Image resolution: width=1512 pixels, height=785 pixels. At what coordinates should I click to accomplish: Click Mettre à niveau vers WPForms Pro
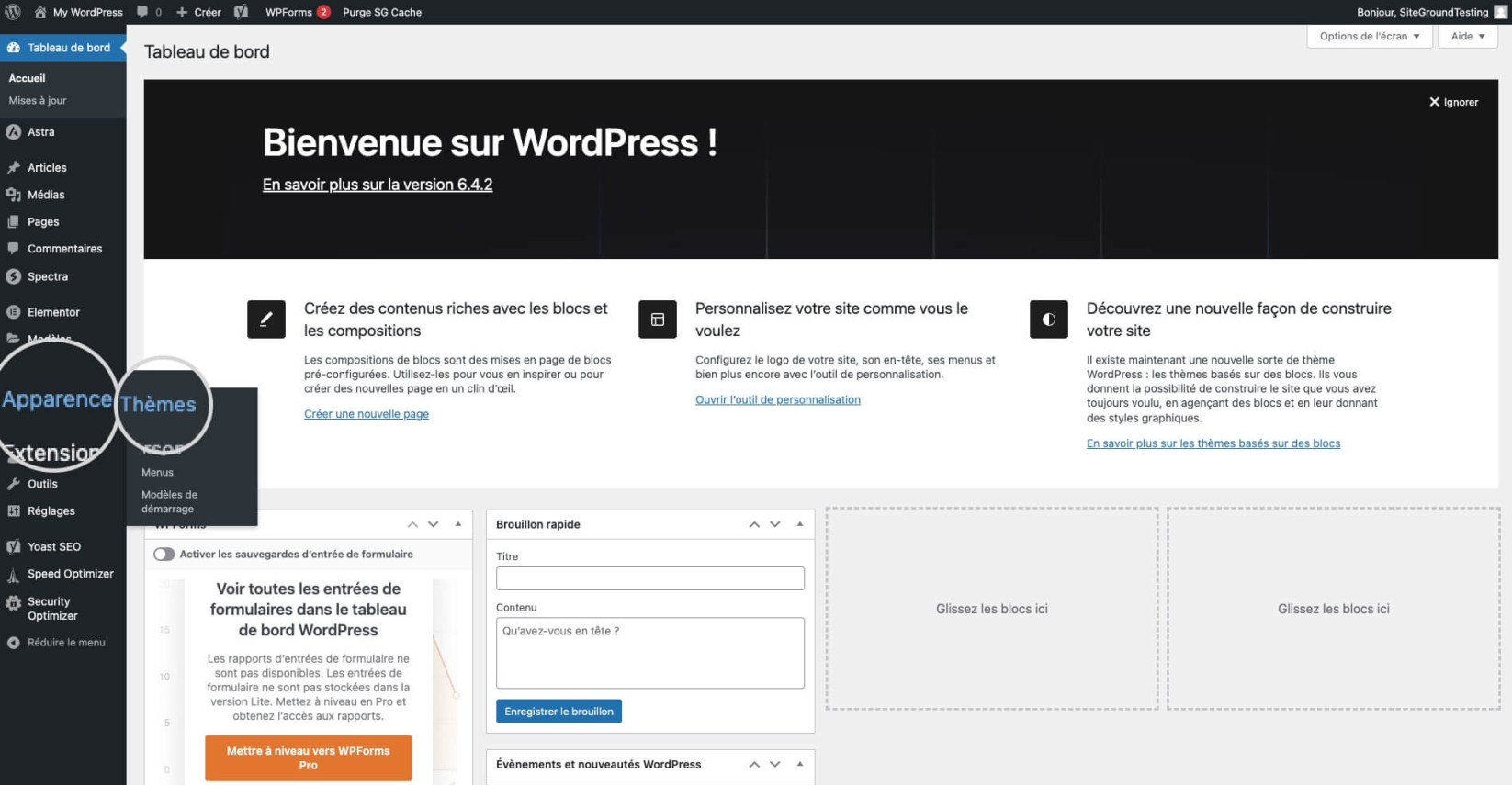(x=309, y=758)
